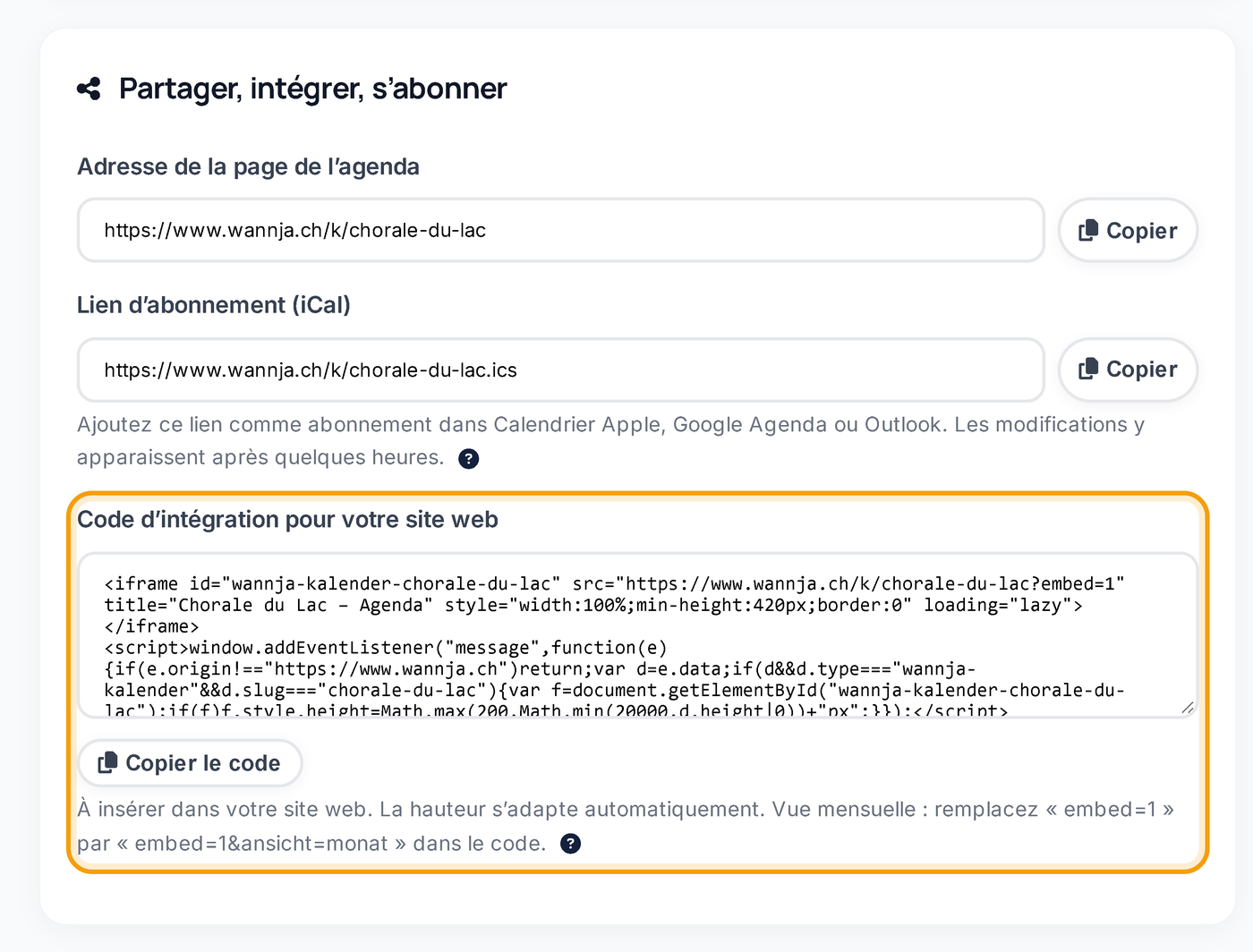Select the iCal .ics link field

pos(561,370)
